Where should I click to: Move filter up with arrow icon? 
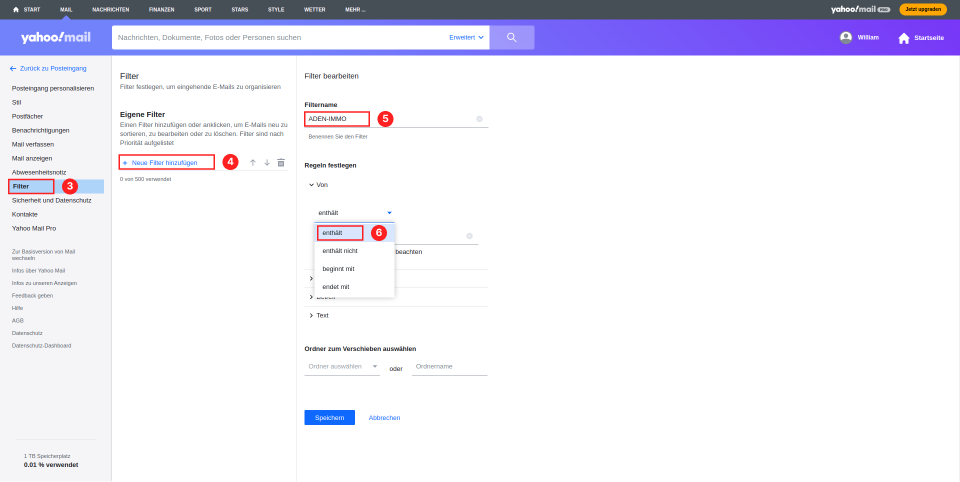tap(253, 162)
